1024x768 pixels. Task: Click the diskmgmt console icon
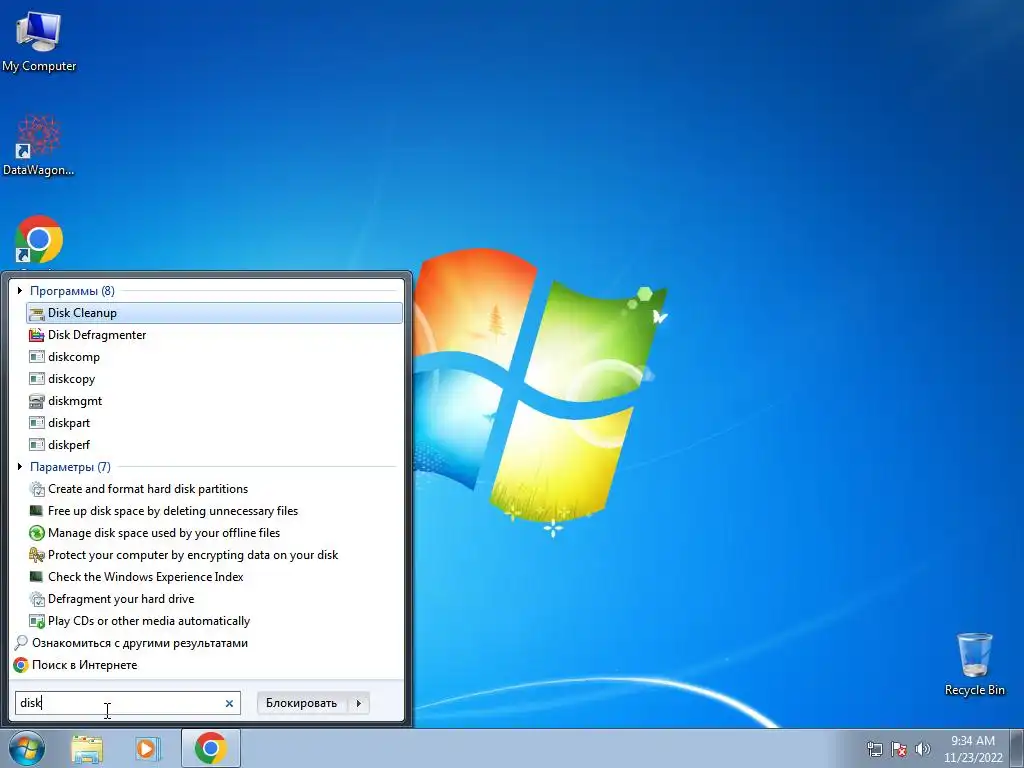tap(37, 401)
